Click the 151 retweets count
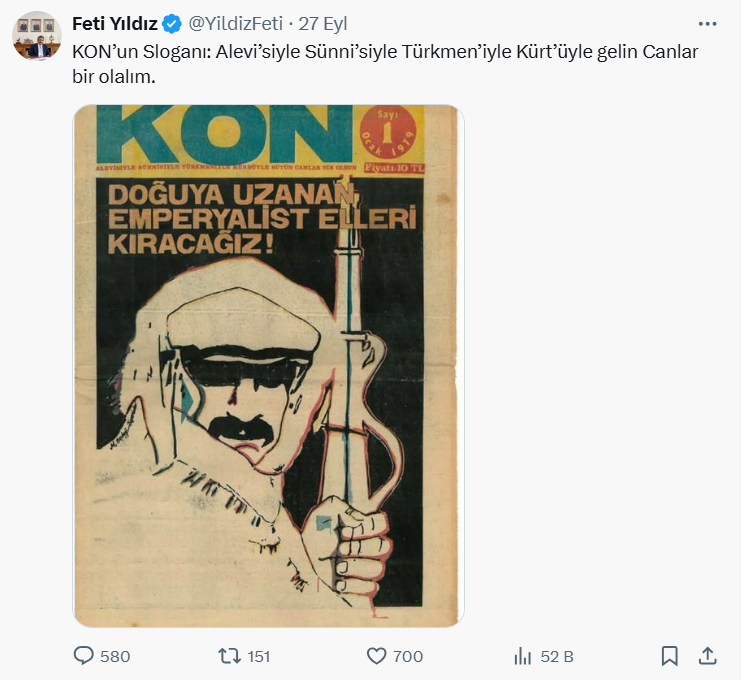 [x=258, y=656]
